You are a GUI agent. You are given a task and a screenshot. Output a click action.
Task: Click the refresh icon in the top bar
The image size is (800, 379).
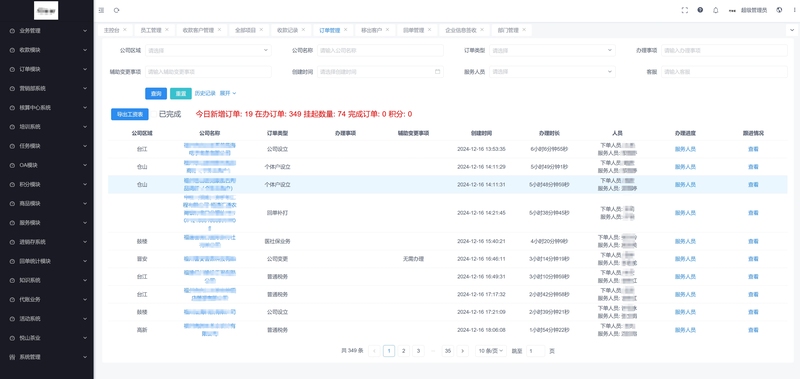pos(117,10)
